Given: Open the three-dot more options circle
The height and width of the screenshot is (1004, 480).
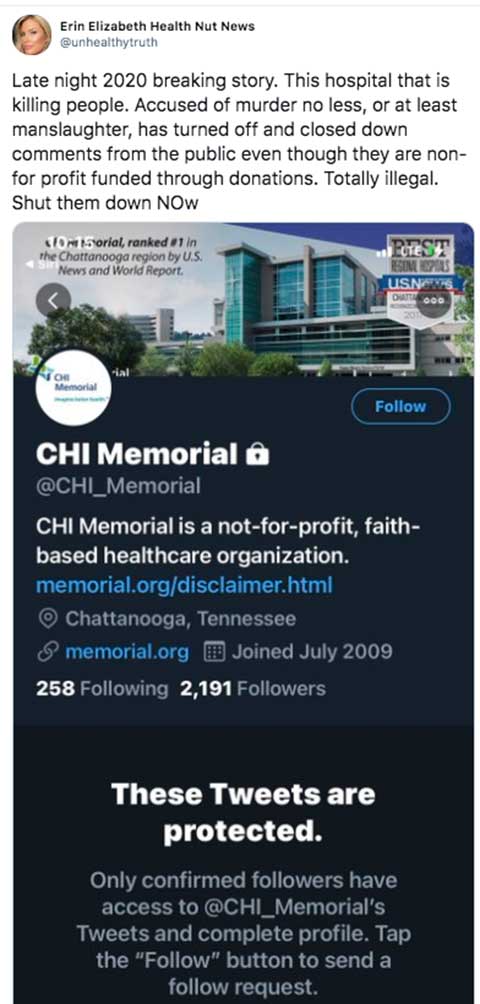Looking at the screenshot, I should coord(435,300).
